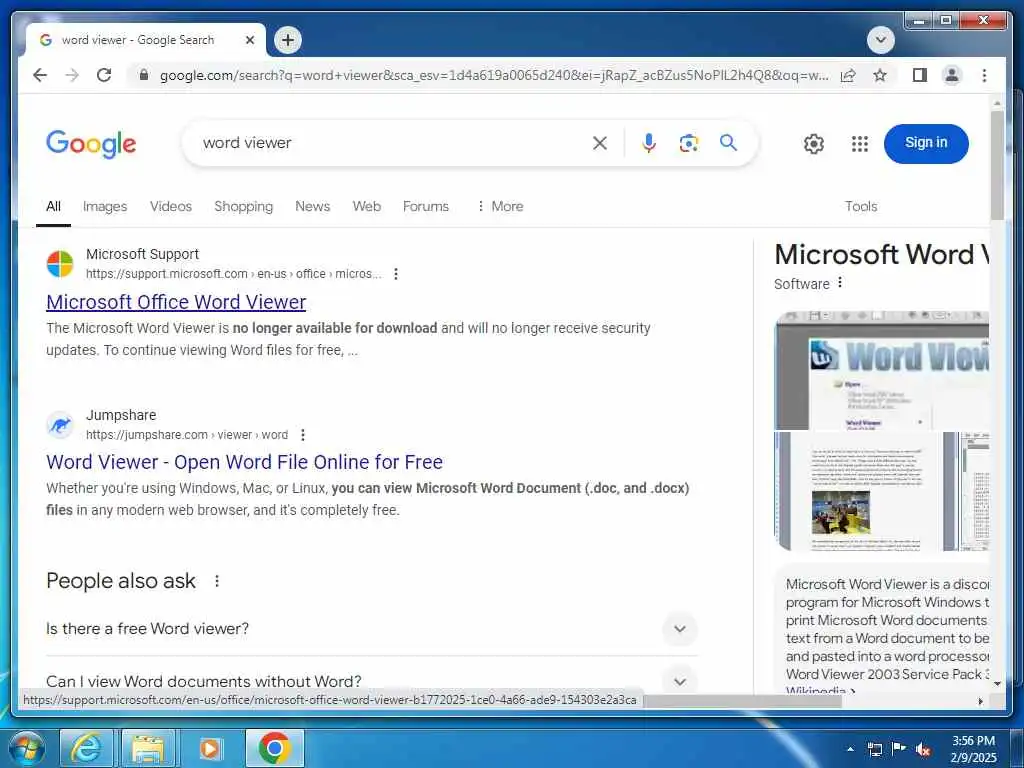Open options for Microsoft Support result
This screenshot has width=1024, height=768.
pyautogui.click(x=396, y=274)
